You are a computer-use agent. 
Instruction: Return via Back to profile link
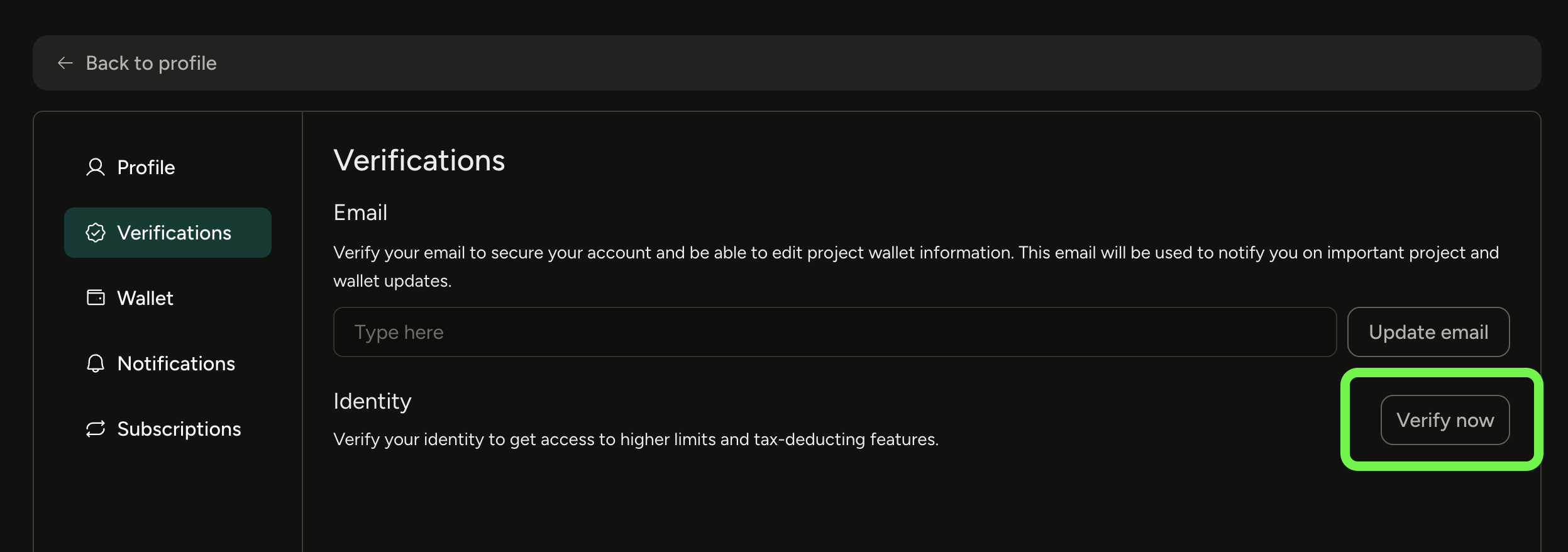[x=151, y=63]
